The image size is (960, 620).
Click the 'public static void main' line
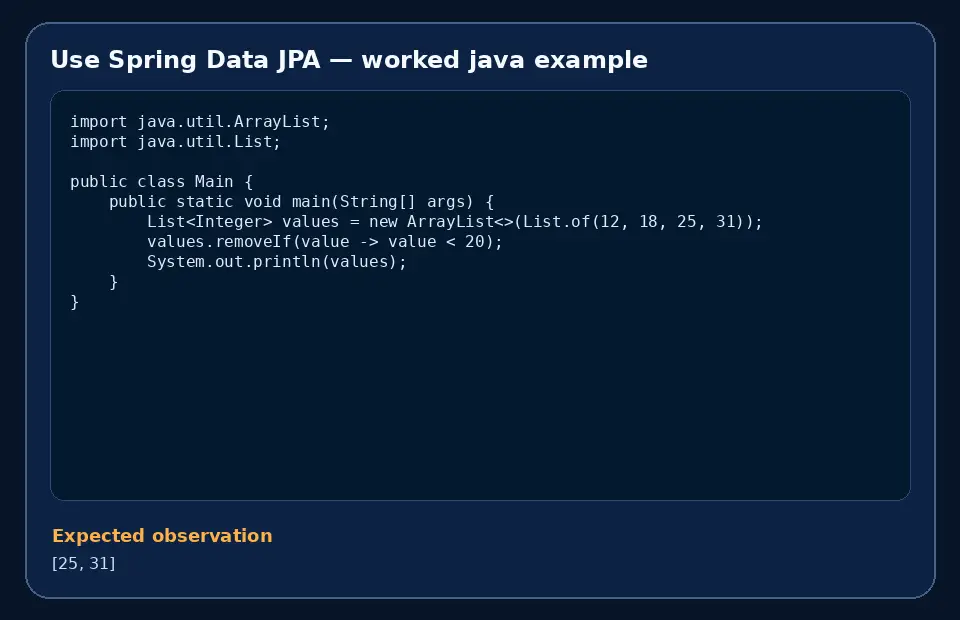(301, 202)
